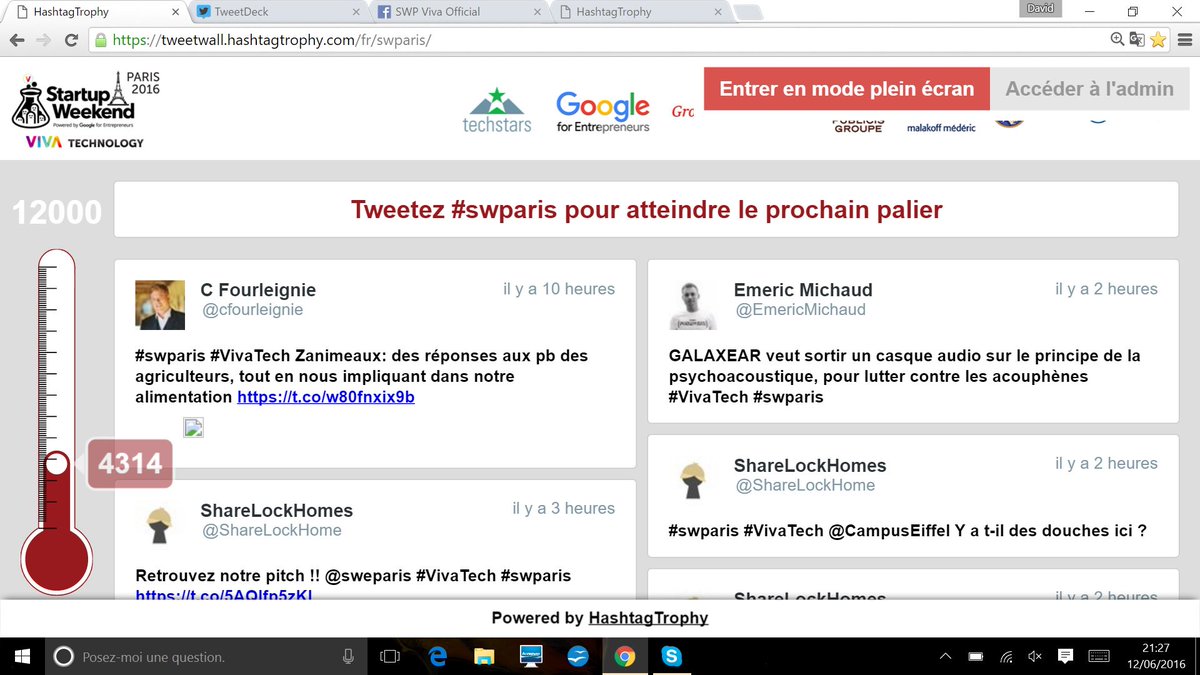
Task: Click the Cortana microphone icon
Action: (x=348, y=657)
